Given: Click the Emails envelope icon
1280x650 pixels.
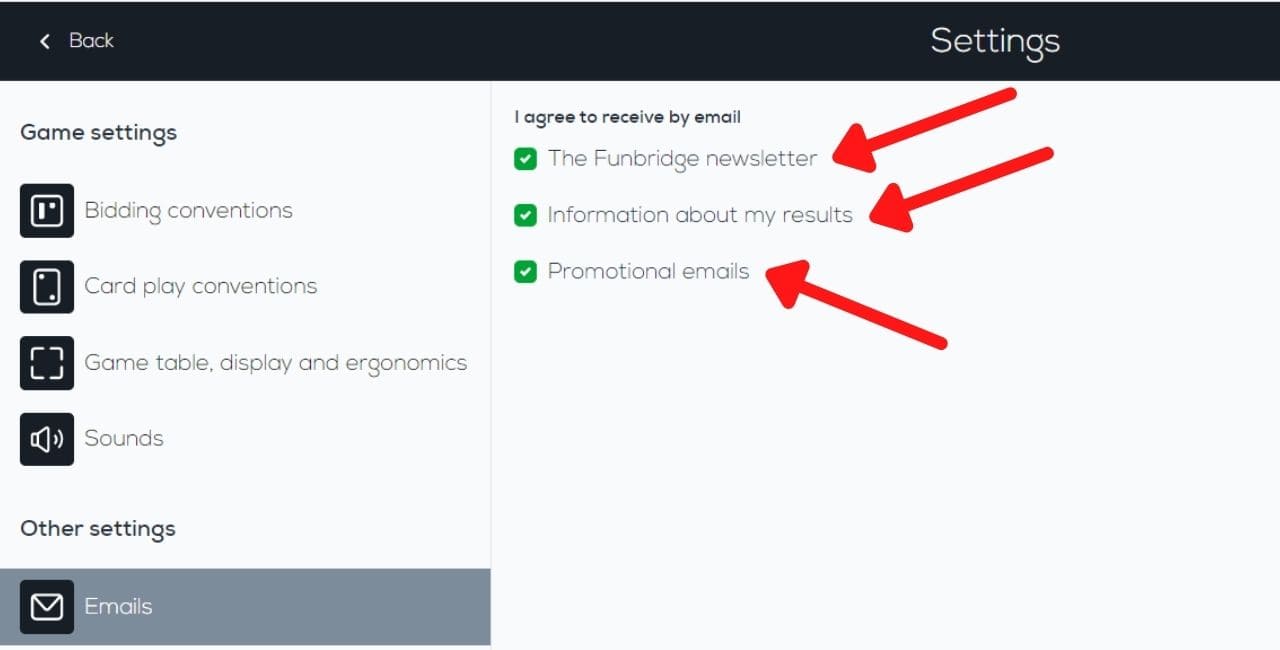Looking at the screenshot, I should [x=47, y=606].
